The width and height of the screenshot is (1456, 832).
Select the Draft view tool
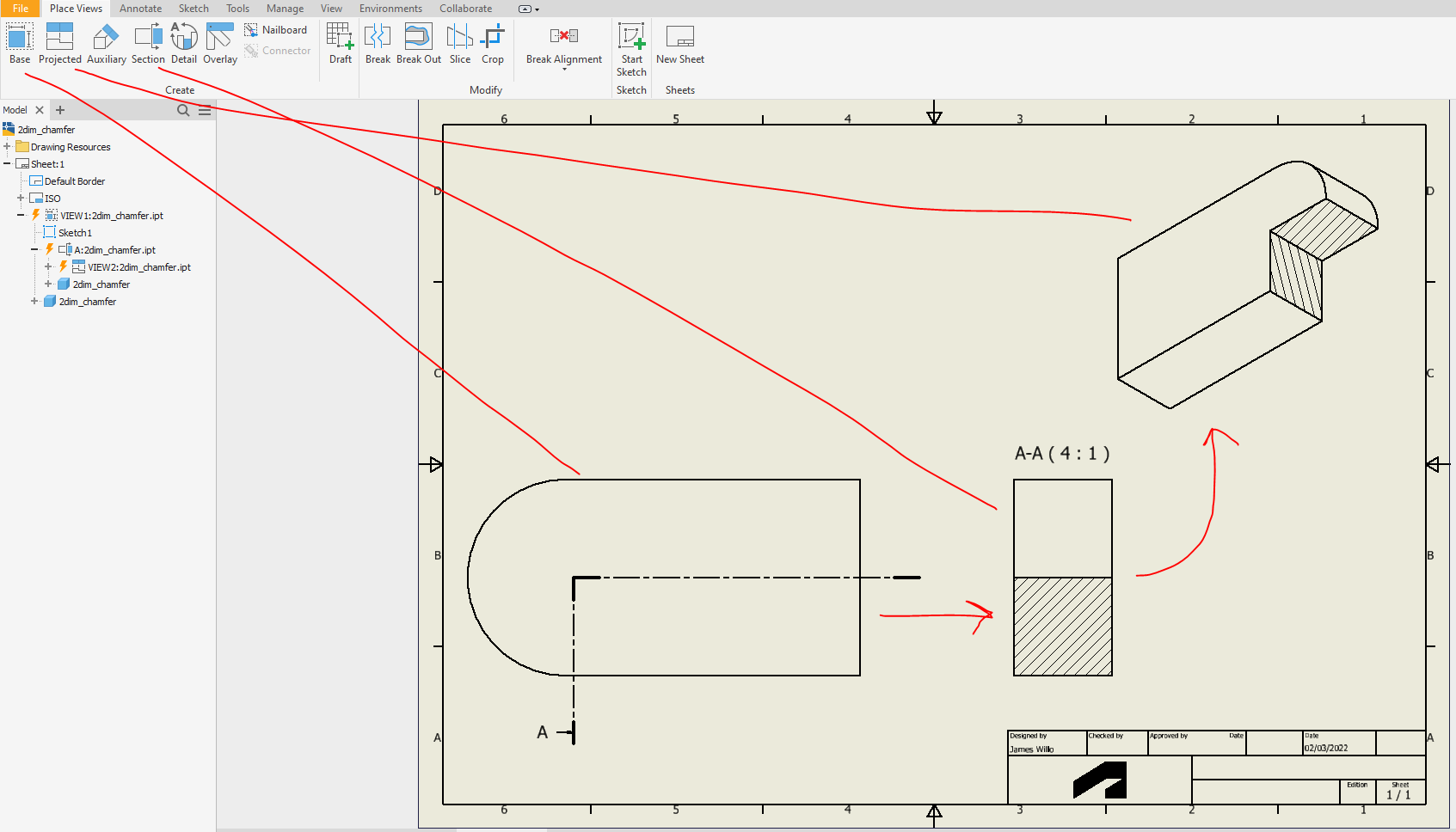pyautogui.click(x=339, y=40)
